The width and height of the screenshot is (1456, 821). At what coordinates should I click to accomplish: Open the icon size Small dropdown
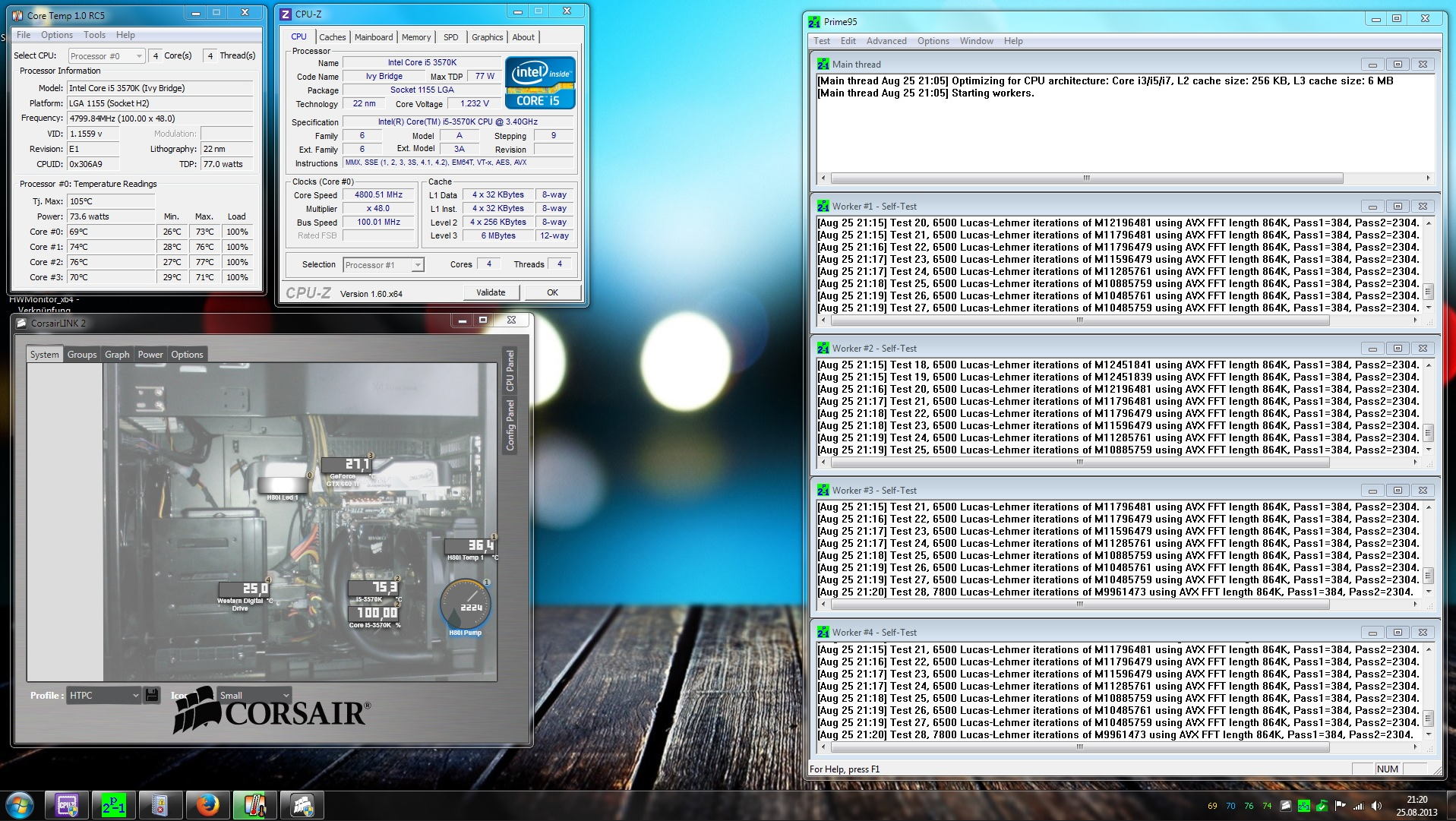click(x=254, y=695)
